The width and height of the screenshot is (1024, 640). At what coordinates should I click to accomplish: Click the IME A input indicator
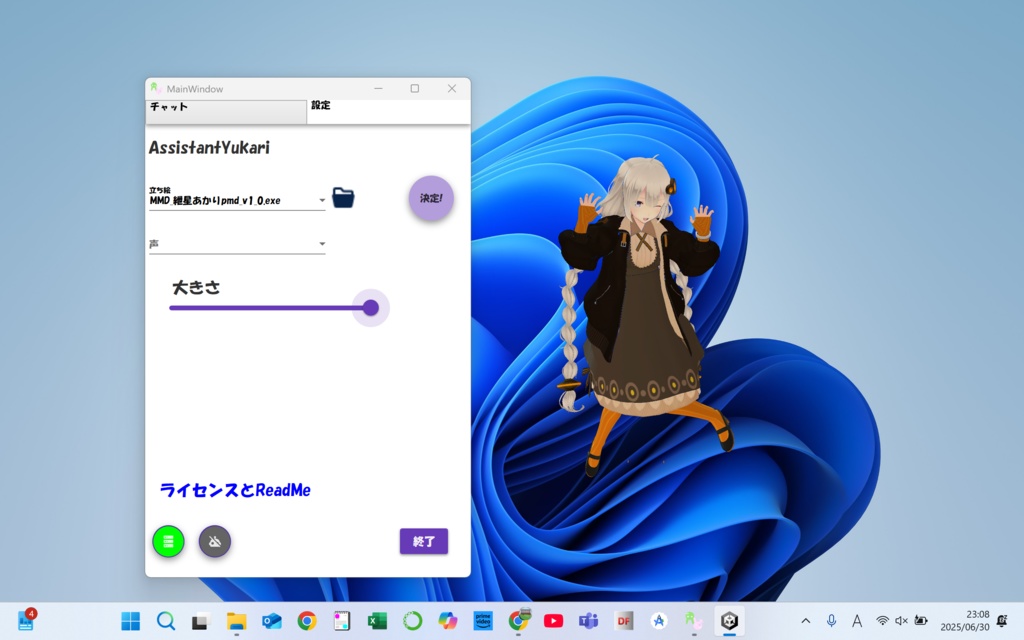(857, 621)
